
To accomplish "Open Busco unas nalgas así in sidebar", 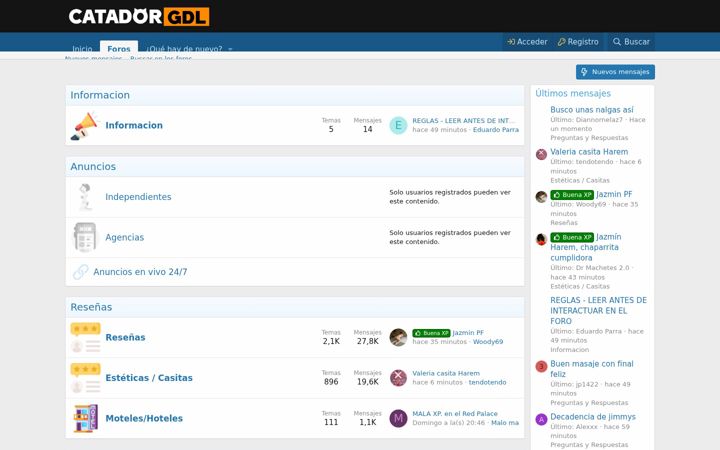I will click(592, 110).
